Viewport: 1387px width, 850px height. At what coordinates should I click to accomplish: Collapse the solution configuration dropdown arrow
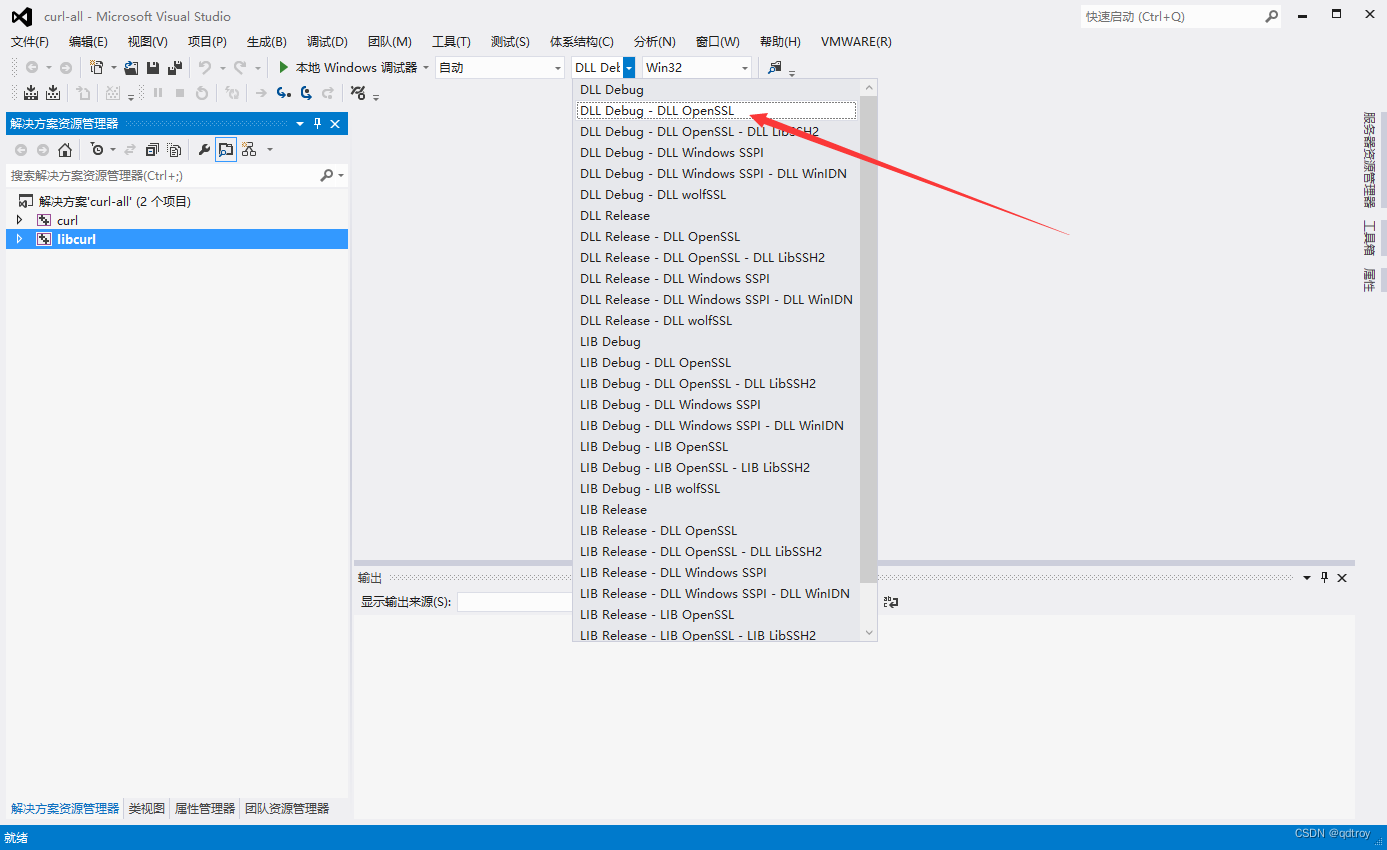coord(629,67)
